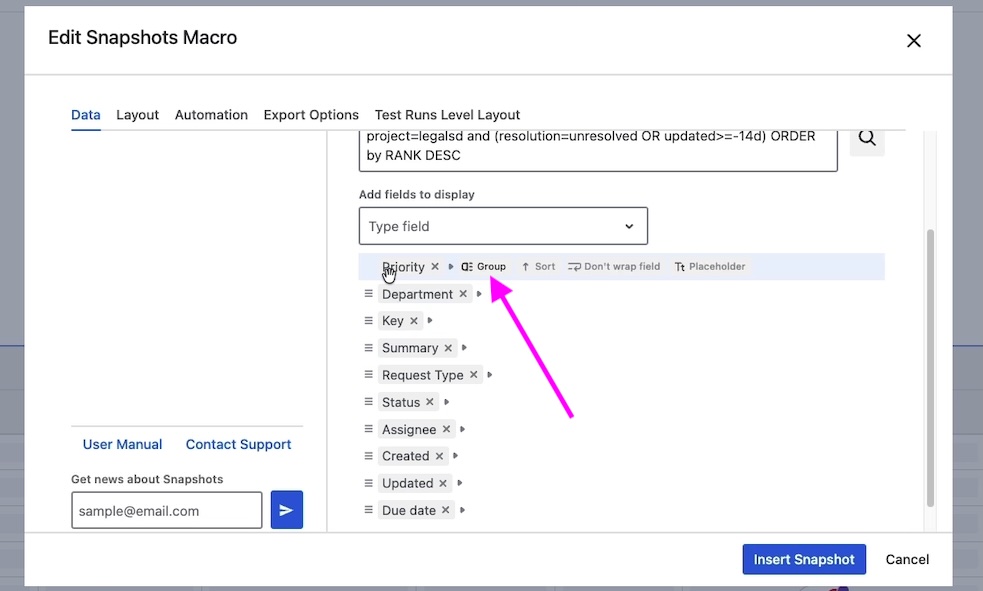Remove the Key field

[414, 321]
